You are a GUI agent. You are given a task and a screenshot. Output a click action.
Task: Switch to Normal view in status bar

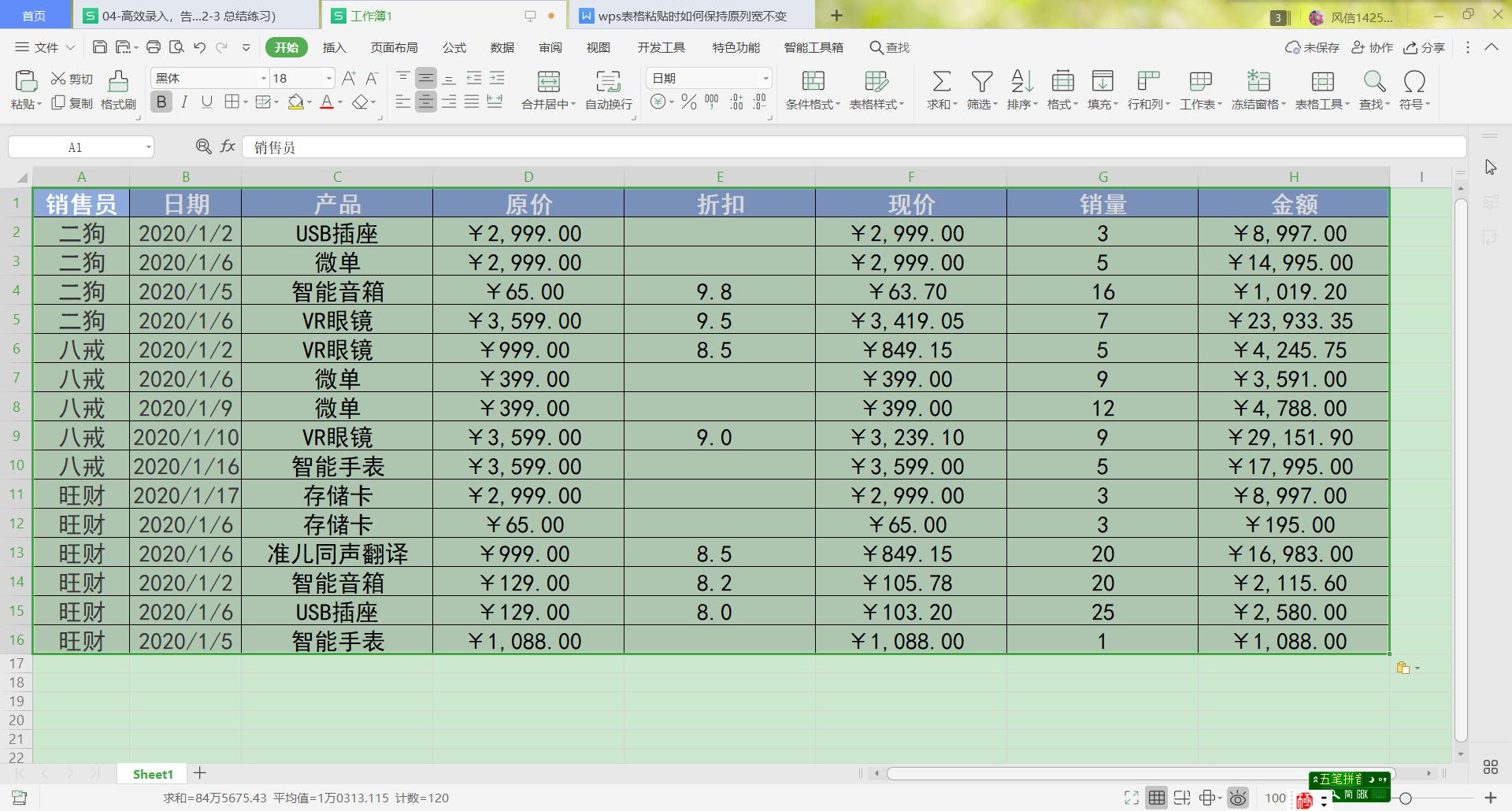tap(1156, 798)
